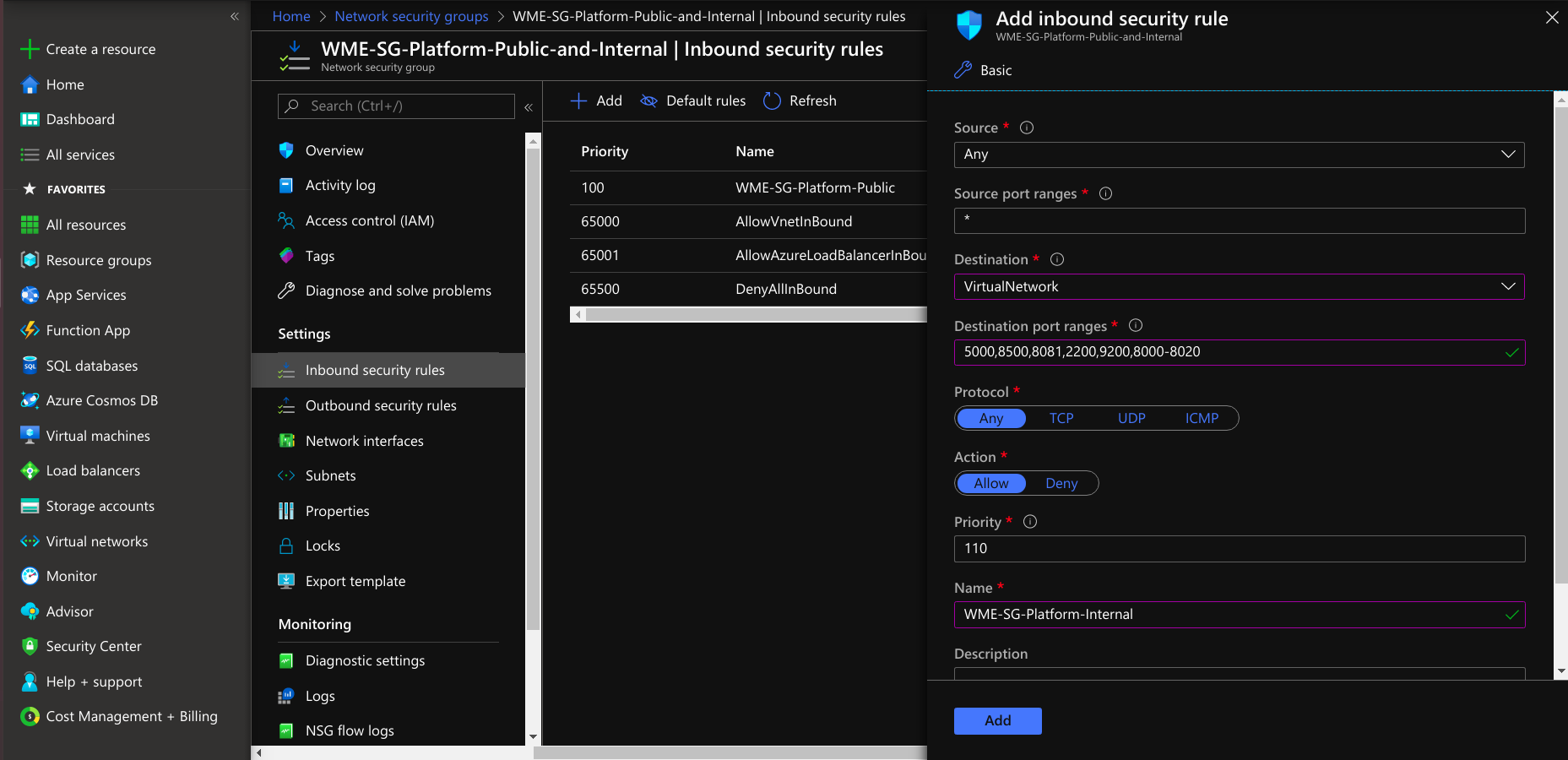Expand the Source dropdown
Viewport: 1568px width, 760px height.
pyautogui.click(x=1239, y=155)
